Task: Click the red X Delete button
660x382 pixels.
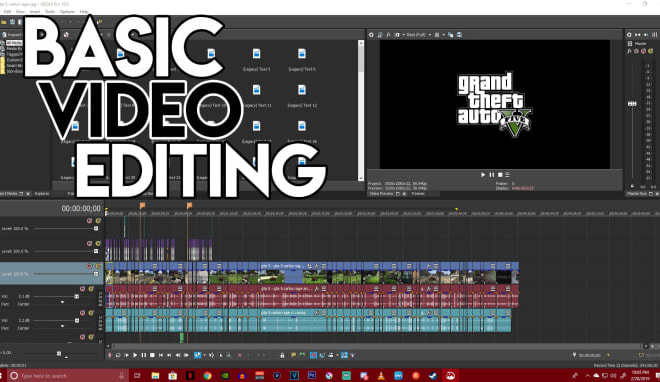Action: 240,355
